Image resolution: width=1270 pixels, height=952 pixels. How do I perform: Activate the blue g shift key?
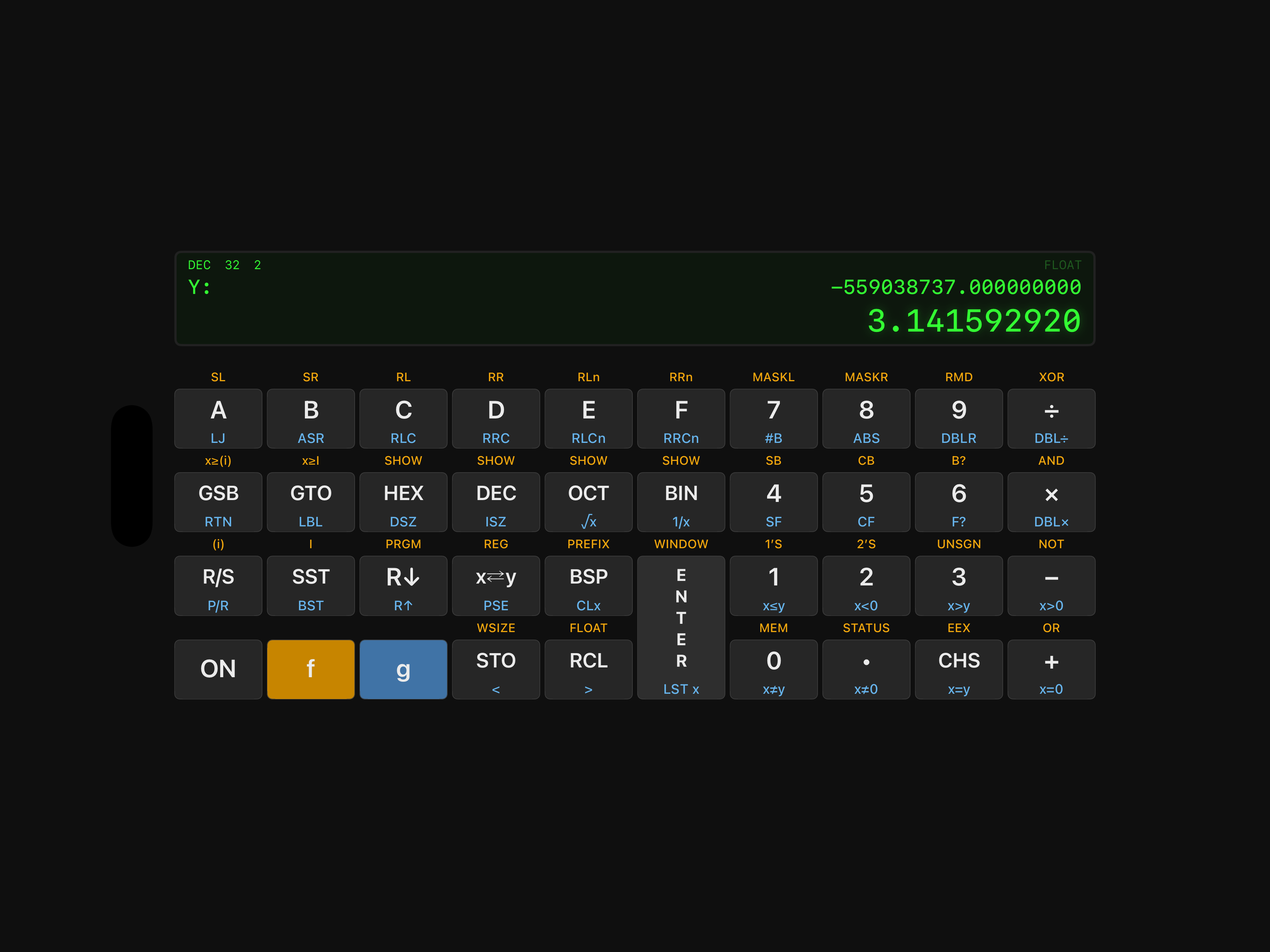[403, 669]
